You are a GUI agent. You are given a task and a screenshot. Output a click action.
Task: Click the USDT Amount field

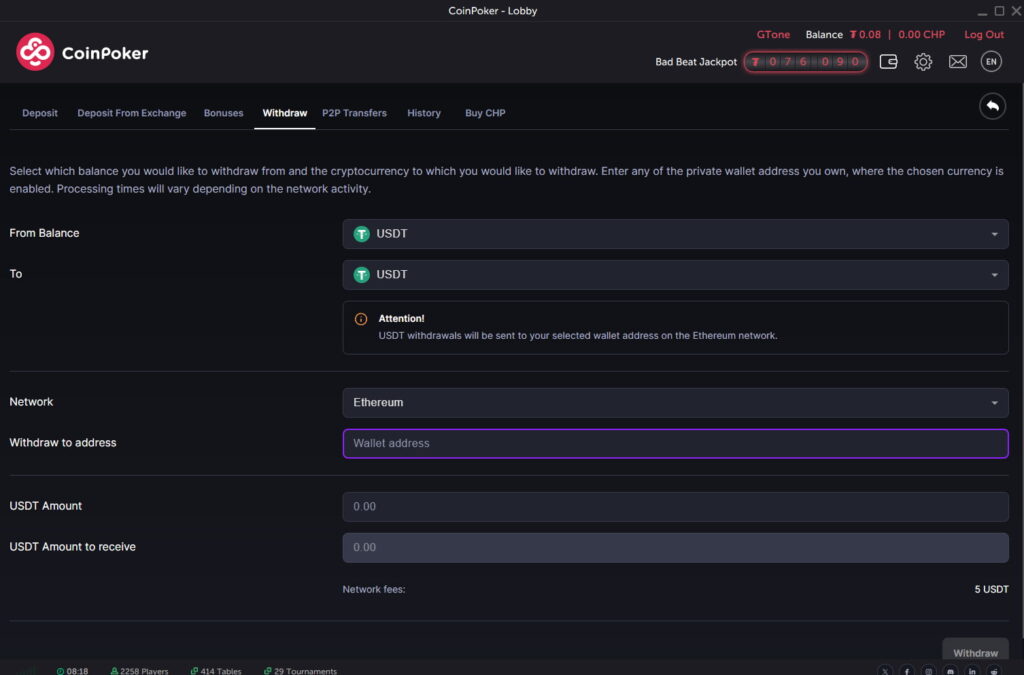[675, 507]
